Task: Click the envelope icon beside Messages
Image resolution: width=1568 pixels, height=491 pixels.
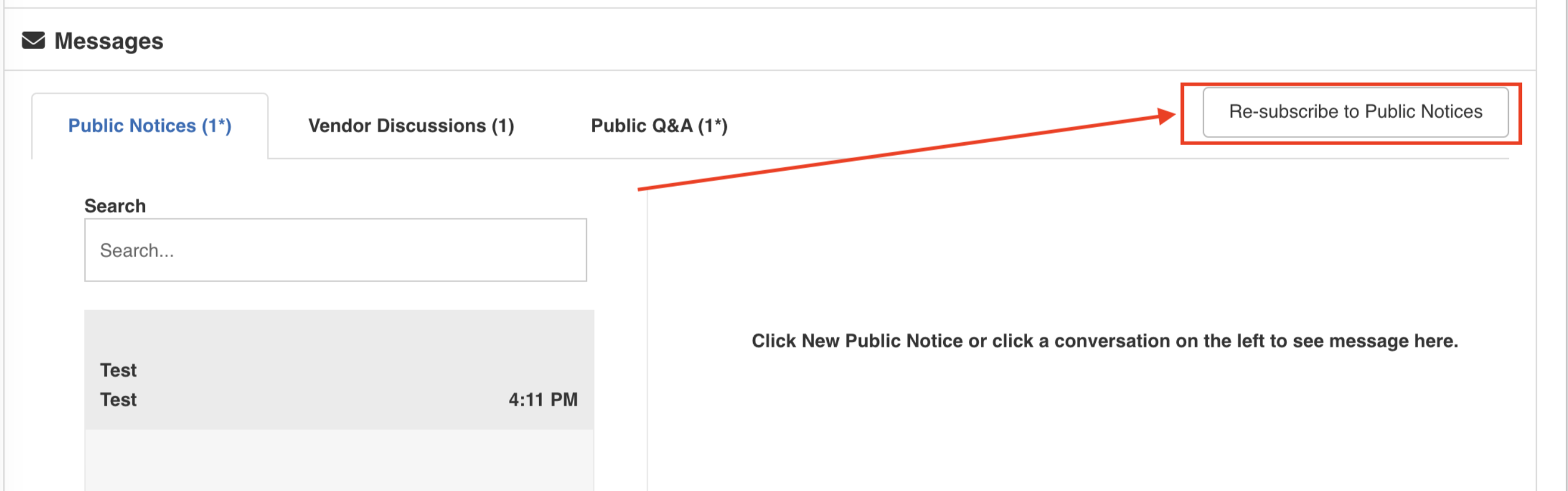Action: [x=33, y=41]
